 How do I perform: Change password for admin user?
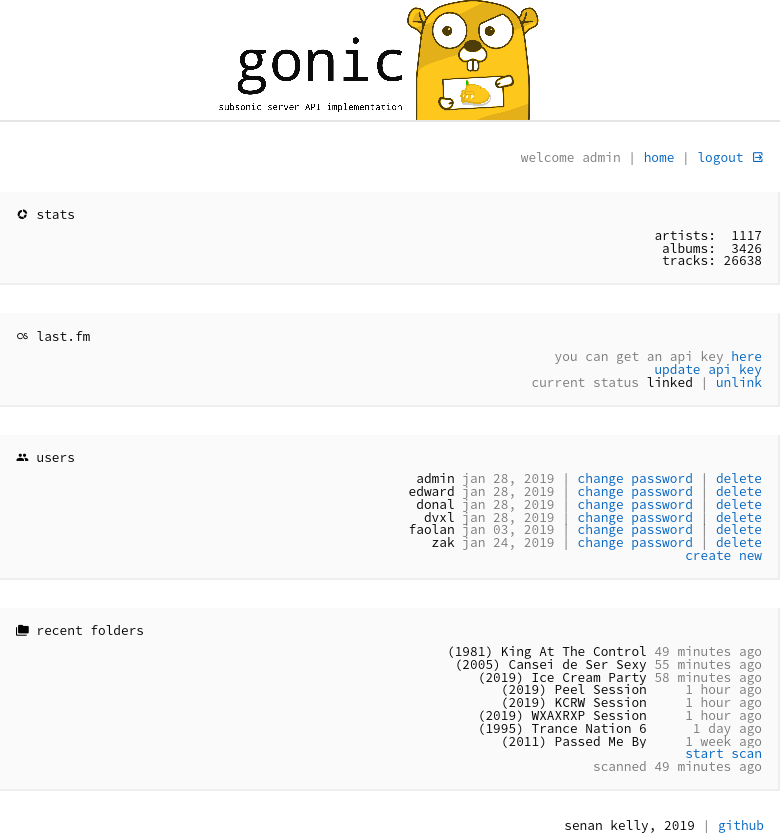pos(634,479)
